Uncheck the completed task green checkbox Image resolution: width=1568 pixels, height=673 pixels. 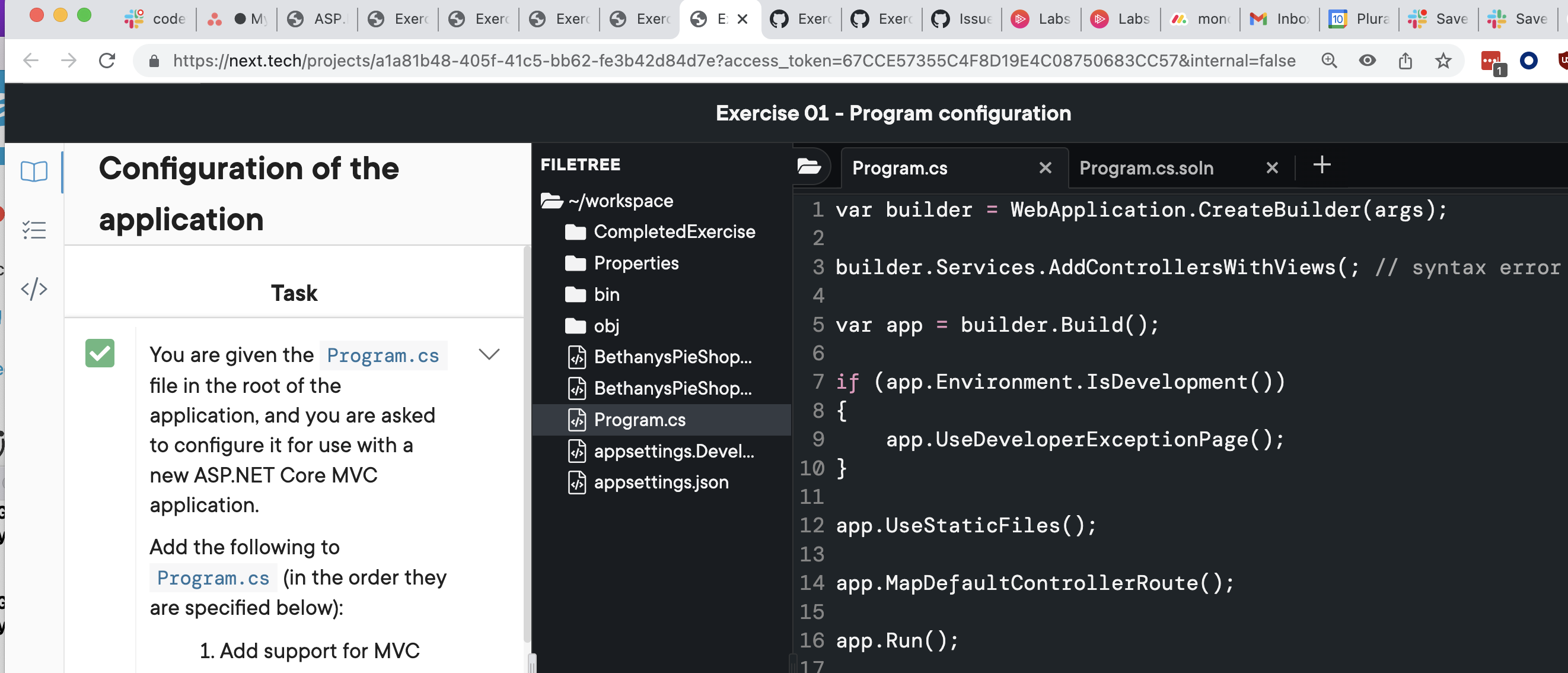100,353
